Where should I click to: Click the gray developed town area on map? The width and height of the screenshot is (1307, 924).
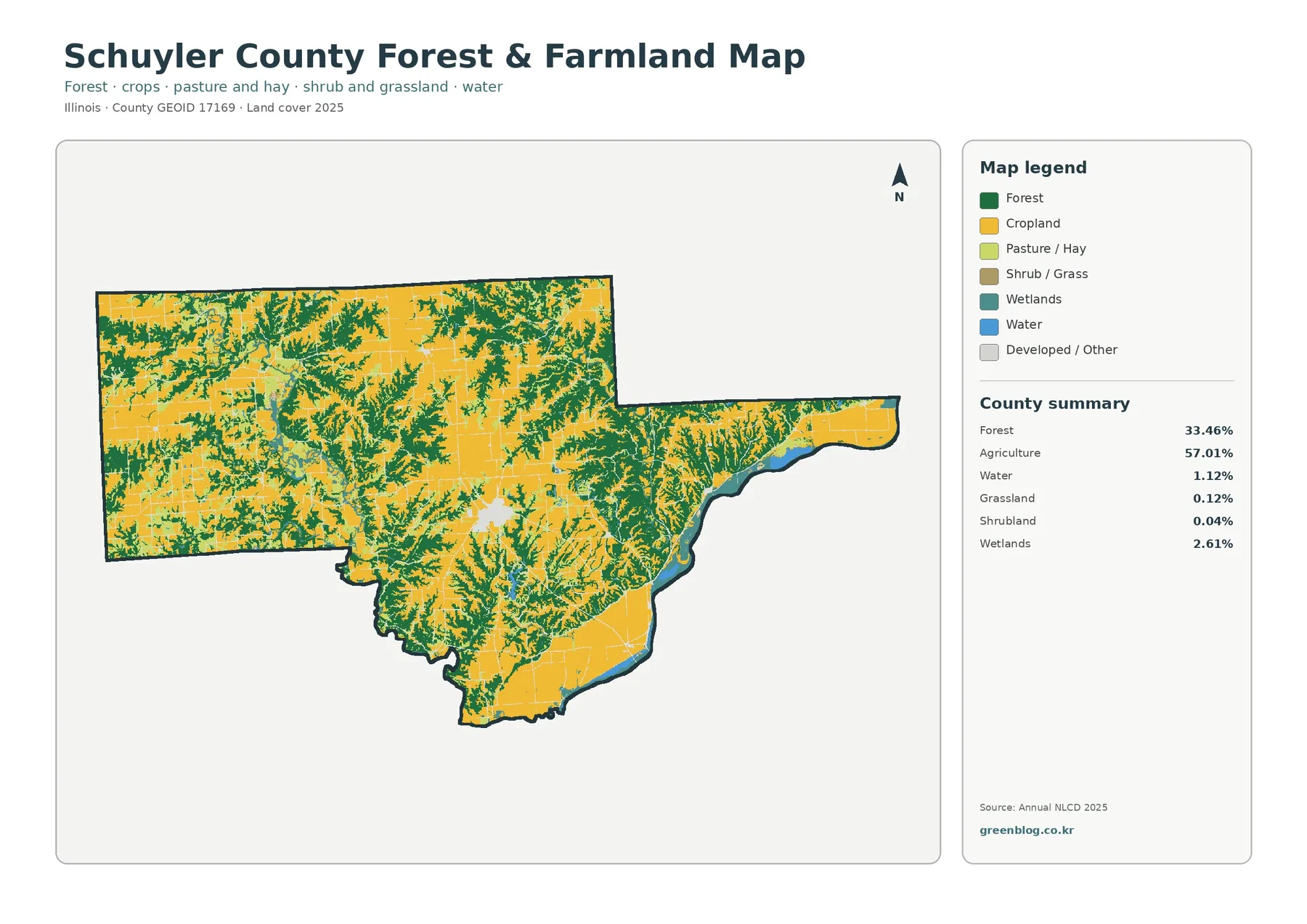pyautogui.click(x=494, y=514)
